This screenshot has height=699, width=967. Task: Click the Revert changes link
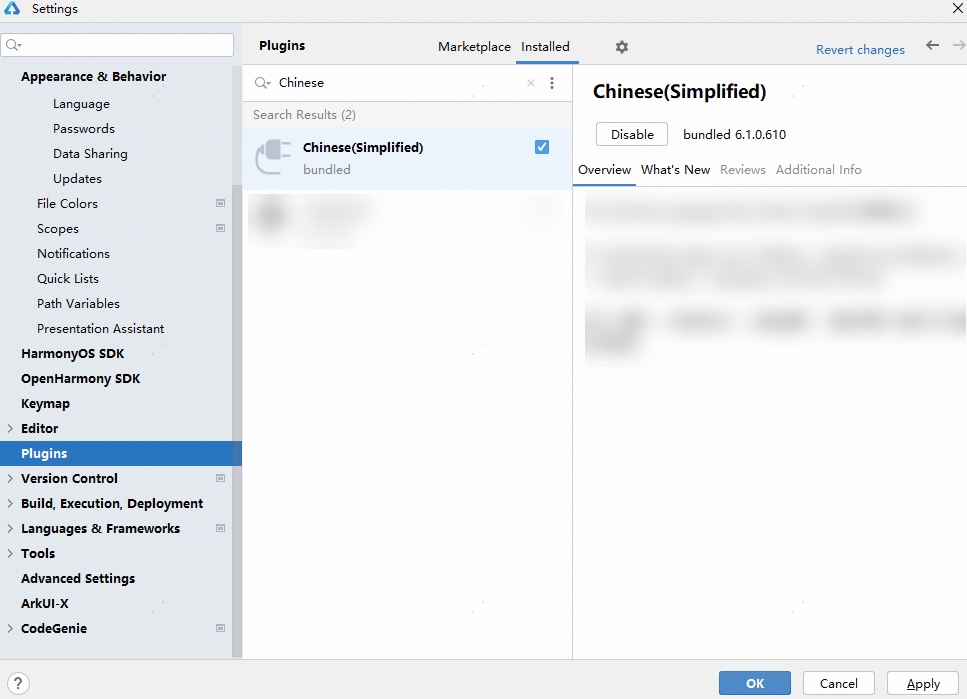click(x=860, y=49)
